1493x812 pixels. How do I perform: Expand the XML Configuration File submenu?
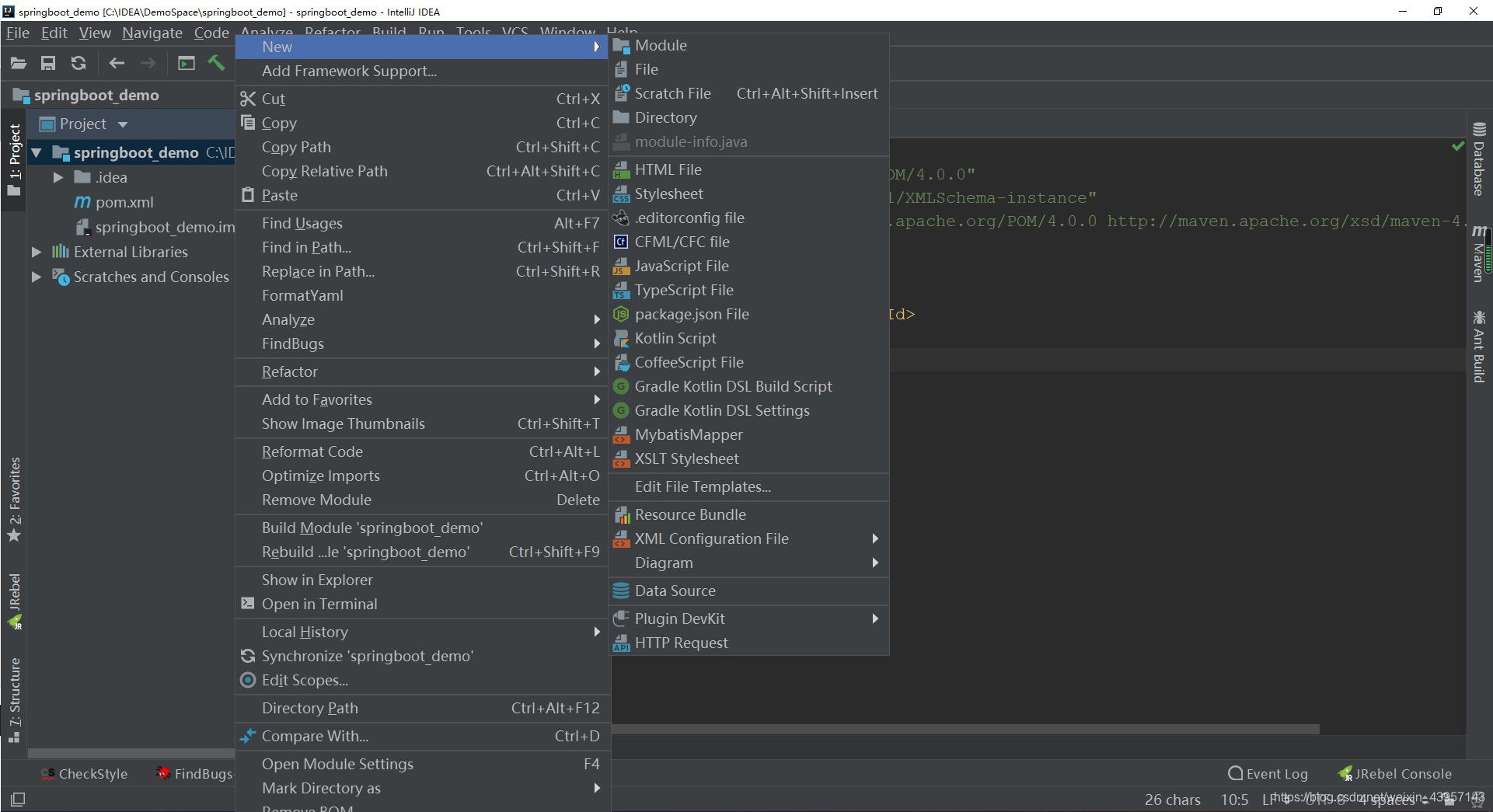pos(748,539)
